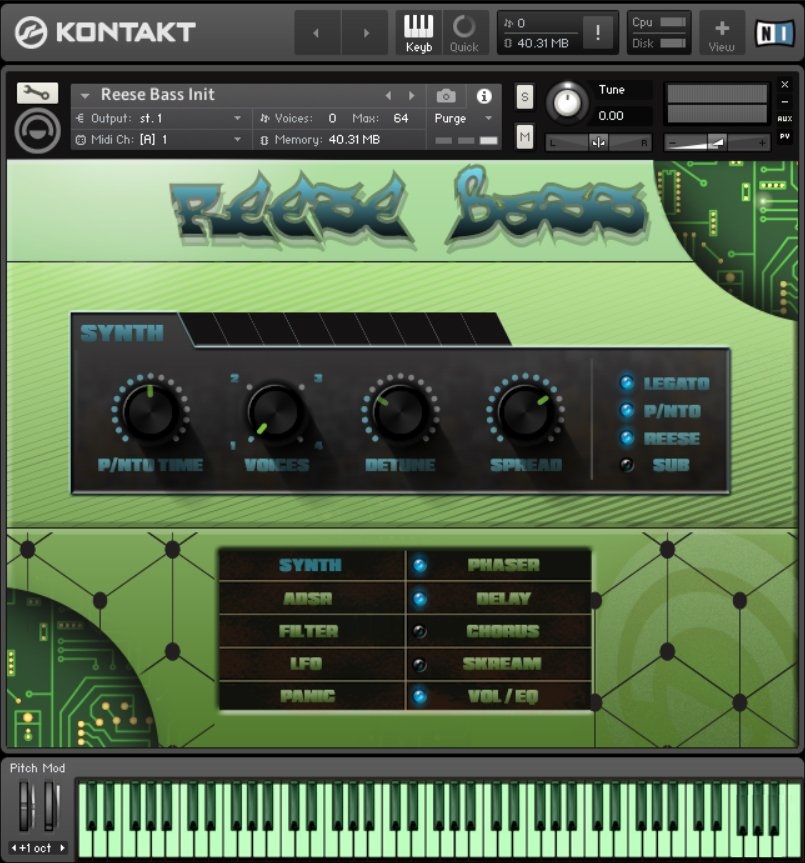Remove the instrument with the X button

(785, 84)
